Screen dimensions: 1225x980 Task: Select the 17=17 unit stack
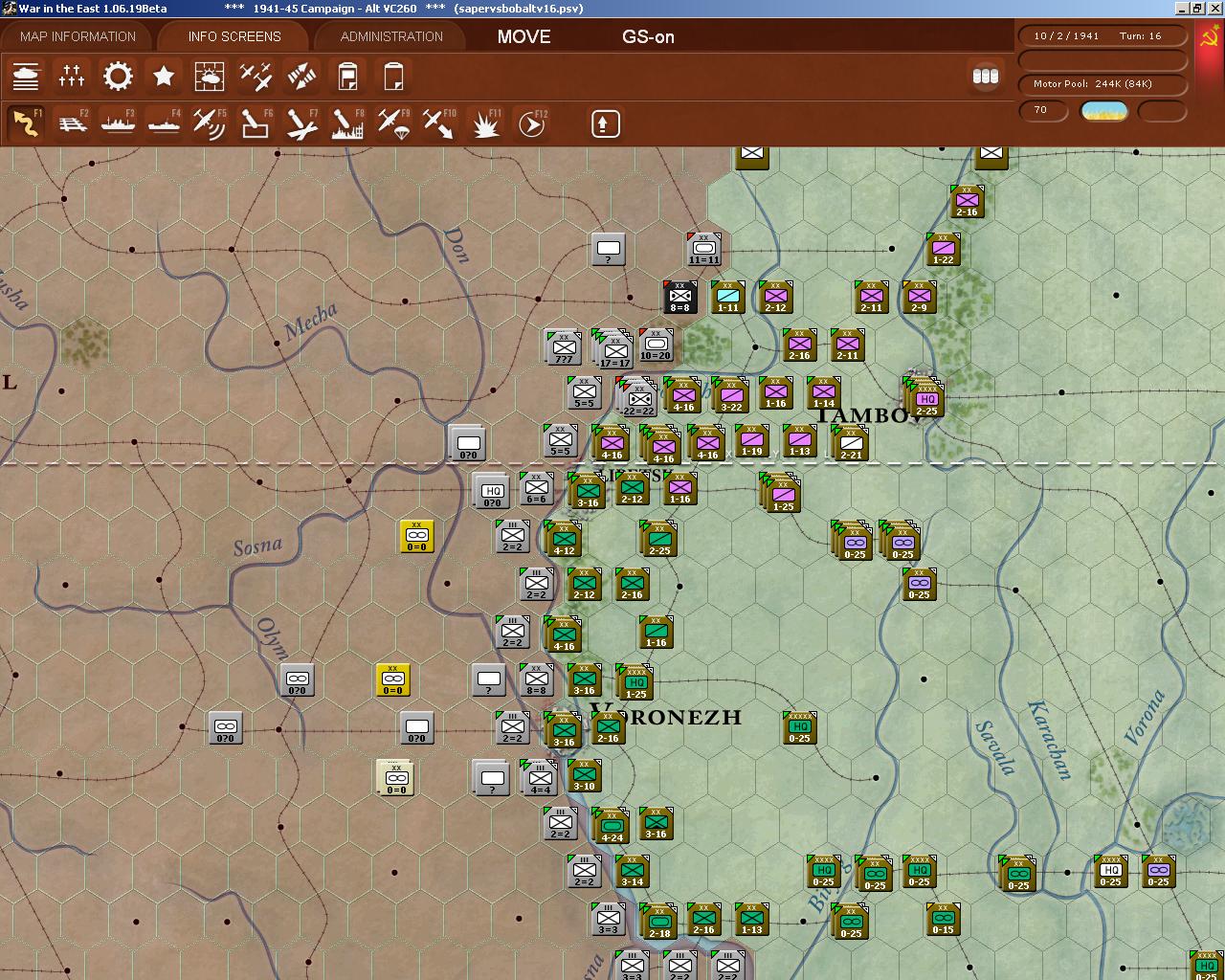(613, 350)
